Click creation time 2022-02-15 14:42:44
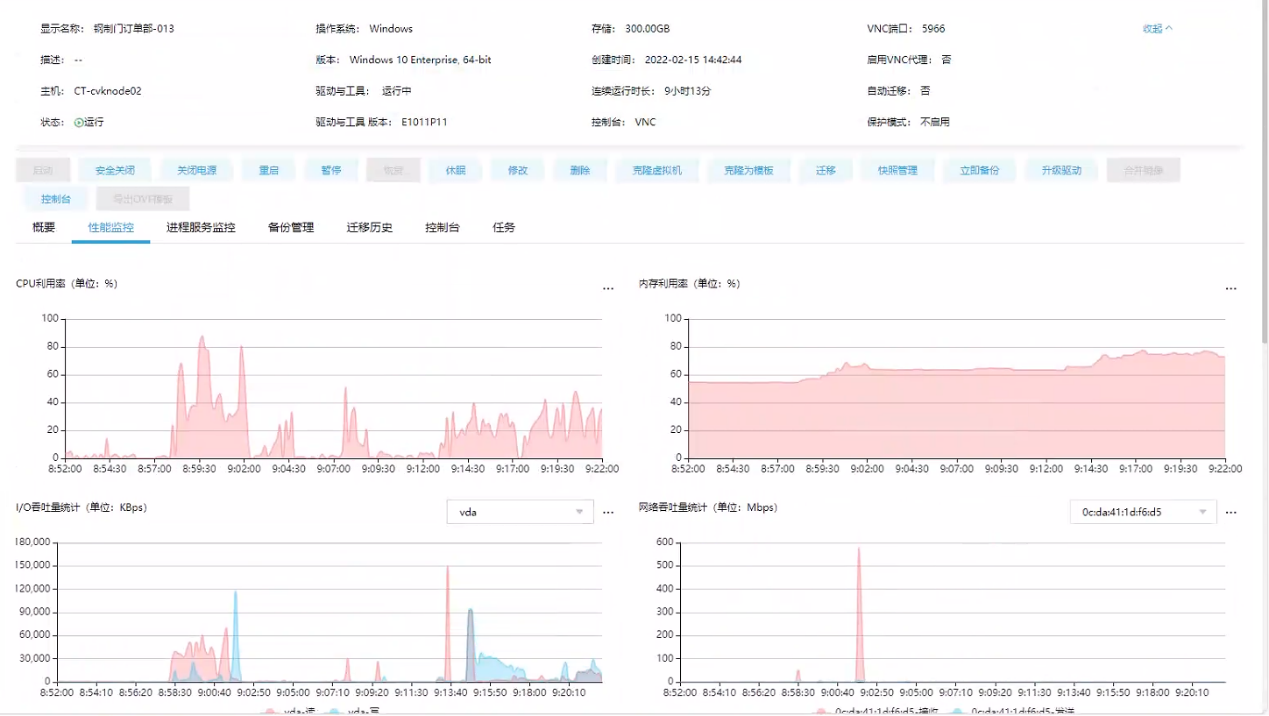Viewport: 1269px width, 716px height. click(x=692, y=60)
